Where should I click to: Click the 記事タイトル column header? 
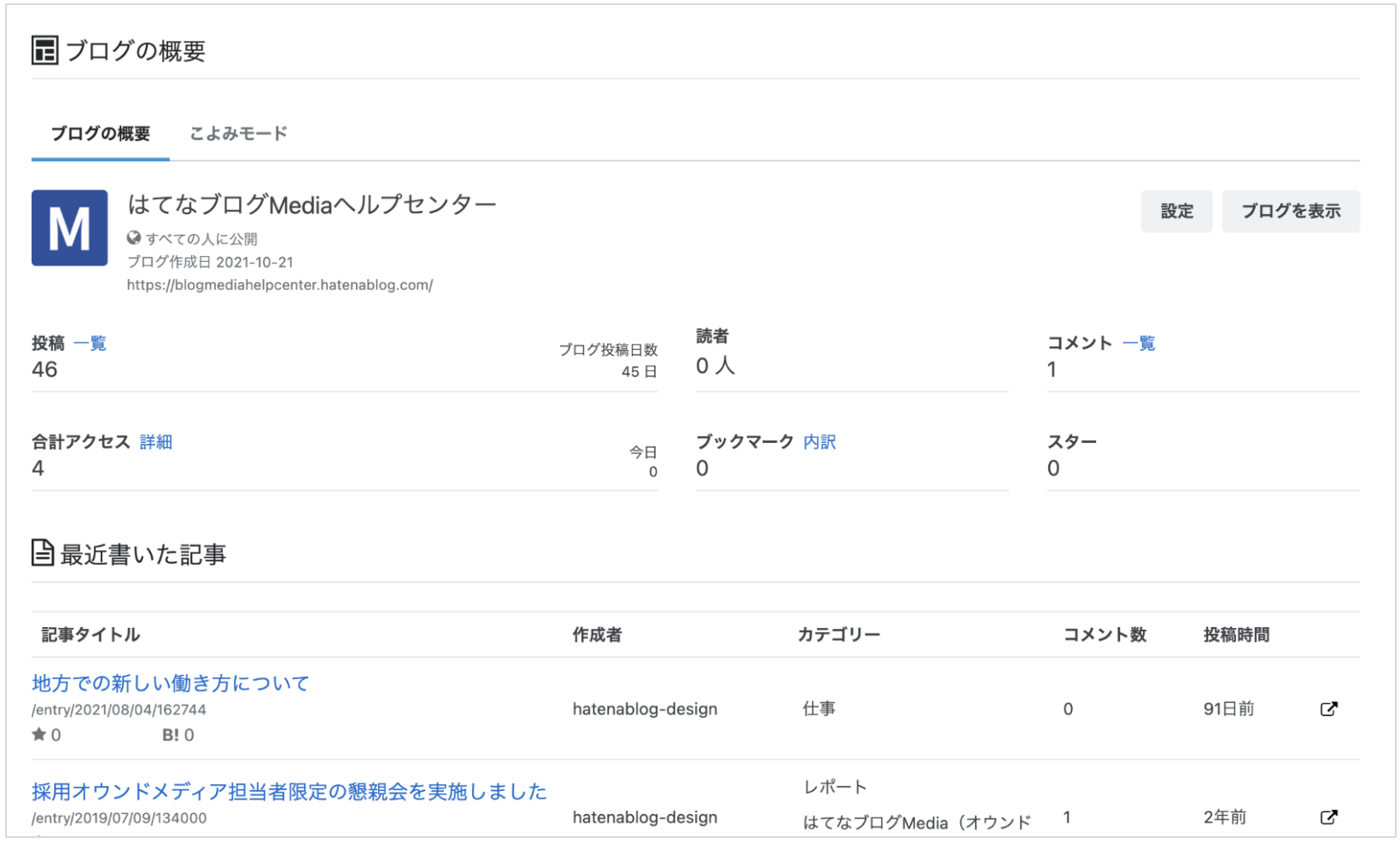[88, 634]
